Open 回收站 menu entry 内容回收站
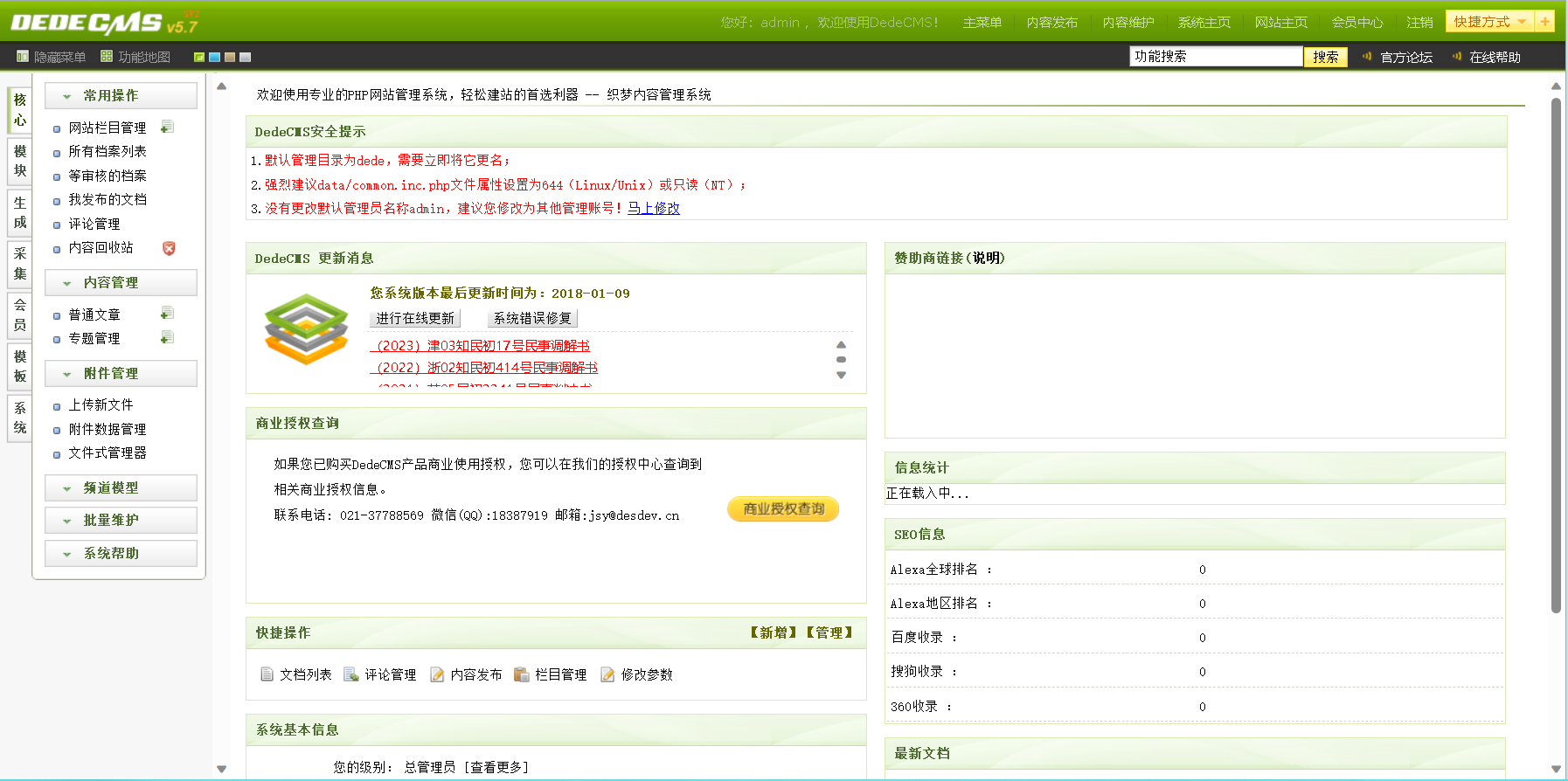Image resolution: width=1568 pixels, height=781 pixels. [101, 248]
